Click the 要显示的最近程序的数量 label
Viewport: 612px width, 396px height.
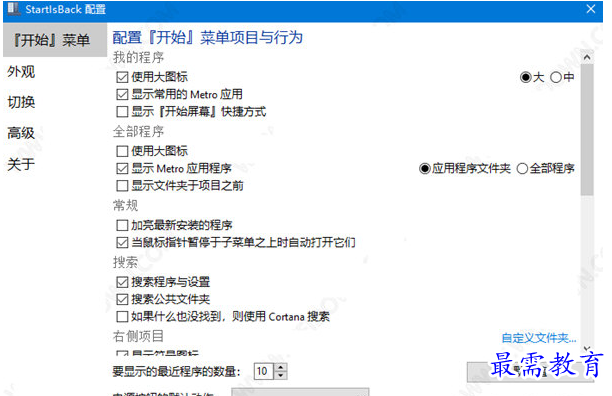pos(176,371)
